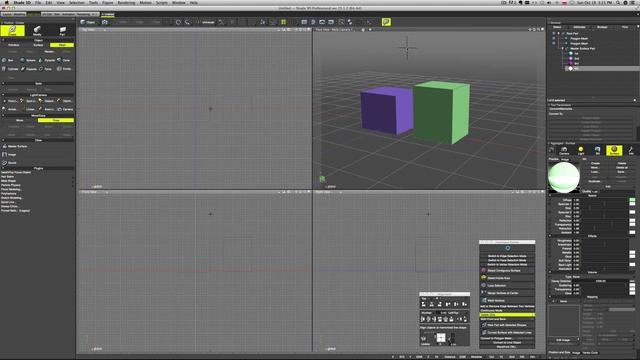The height and width of the screenshot is (360, 640).
Task: Choose Switch to Face Selection Mode
Action: click(507, 260)
